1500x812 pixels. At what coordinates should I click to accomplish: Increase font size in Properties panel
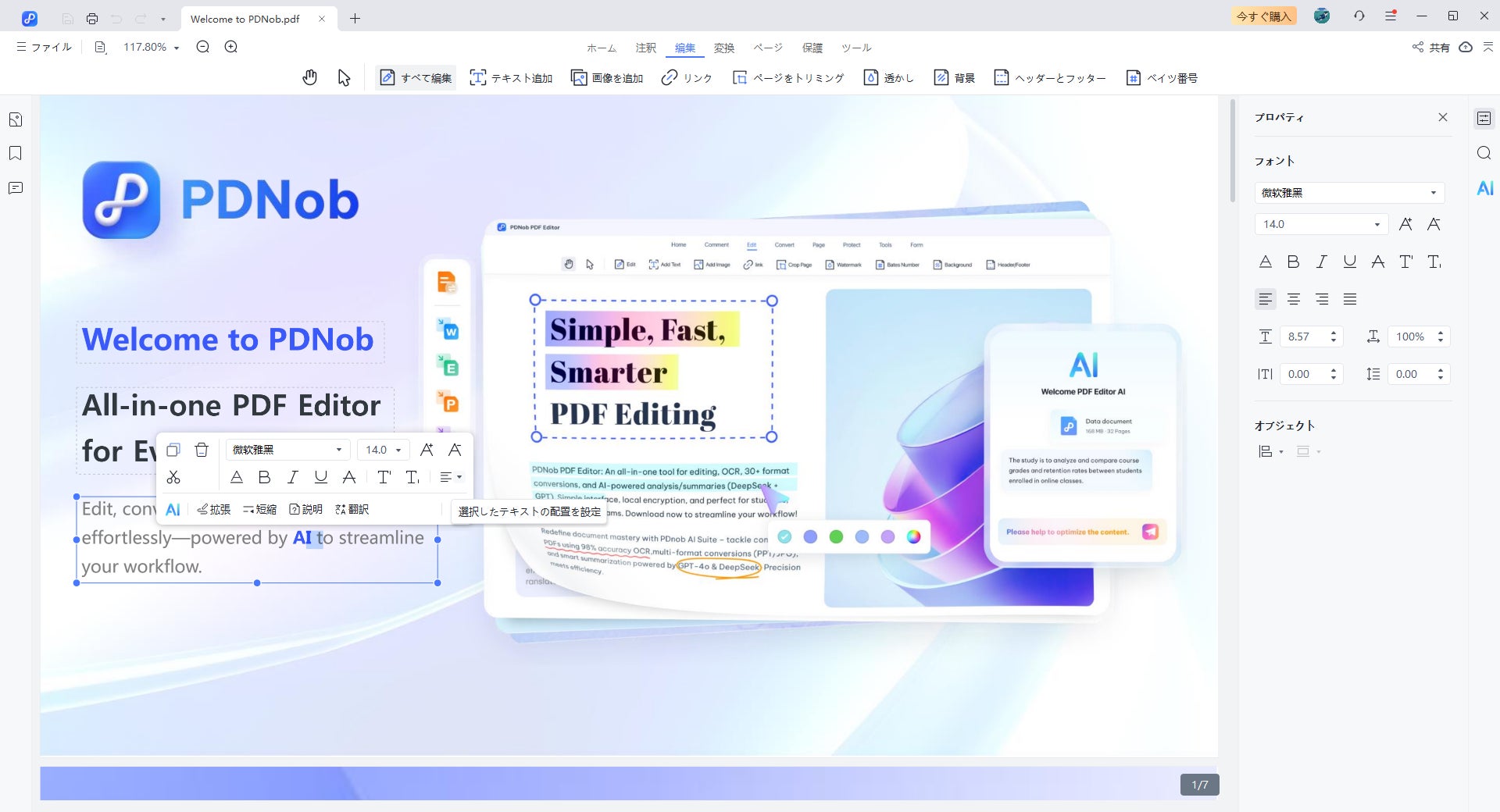coord(1405,224)
